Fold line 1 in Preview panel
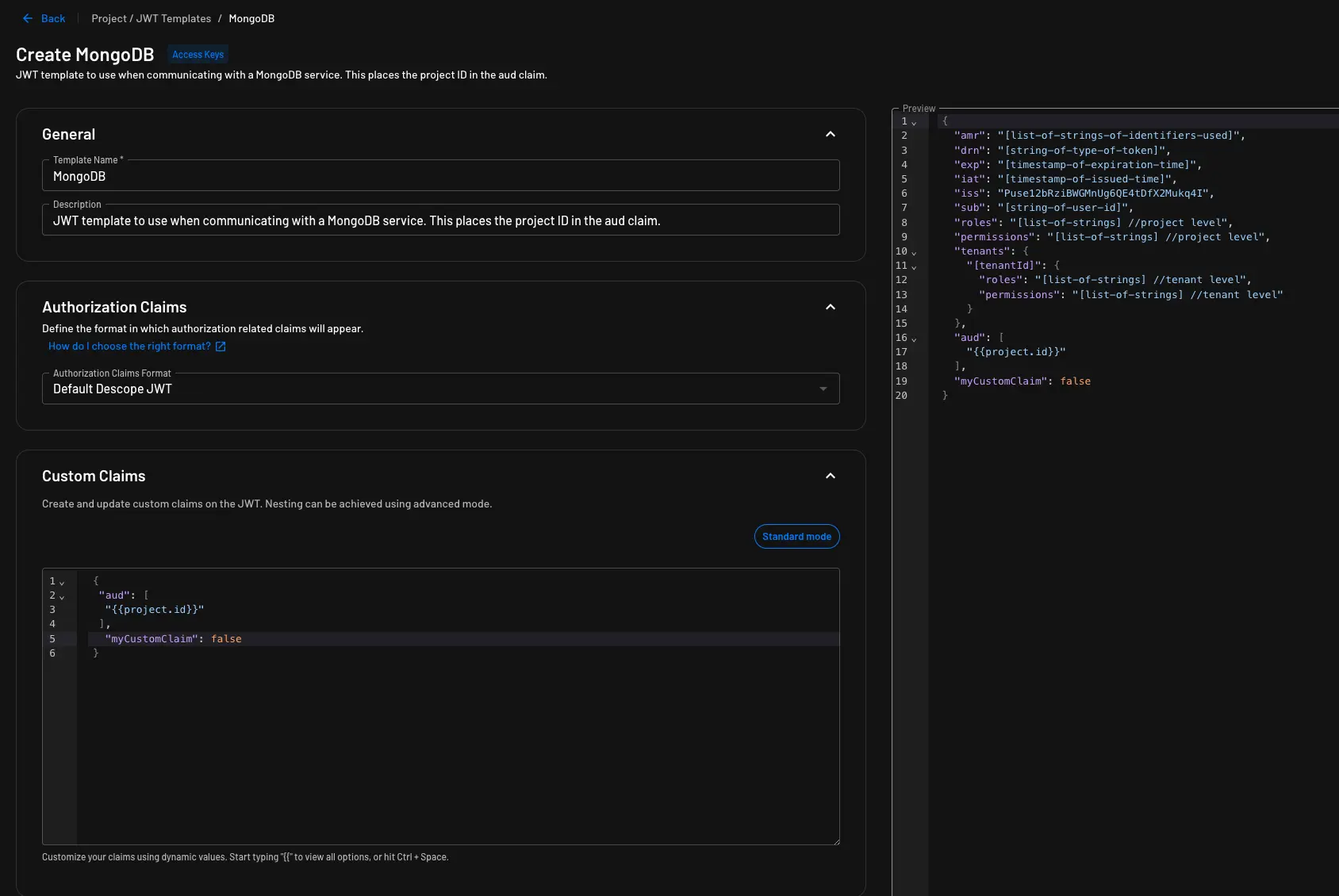Viewport: 1339px width, 896px height. point(914,123)
